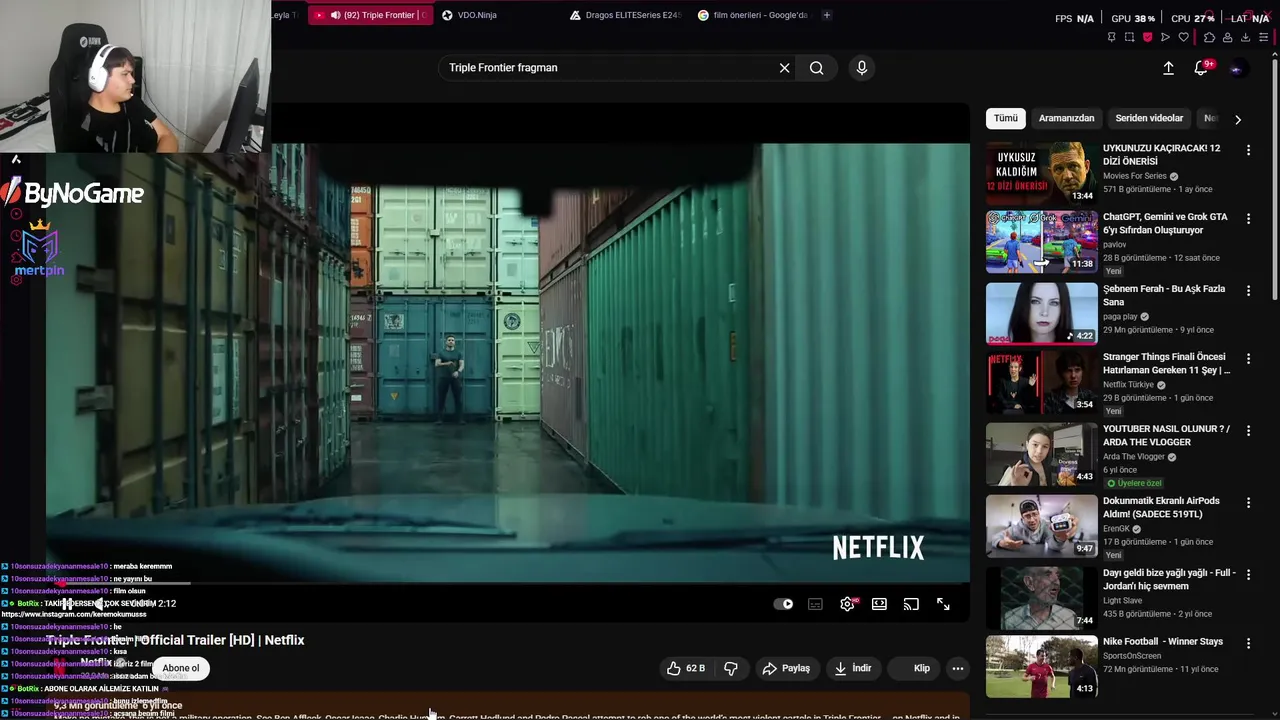Clear the search text with the X icon
1280x720 pixels.
pyautogui.click(x=784, y=68)
